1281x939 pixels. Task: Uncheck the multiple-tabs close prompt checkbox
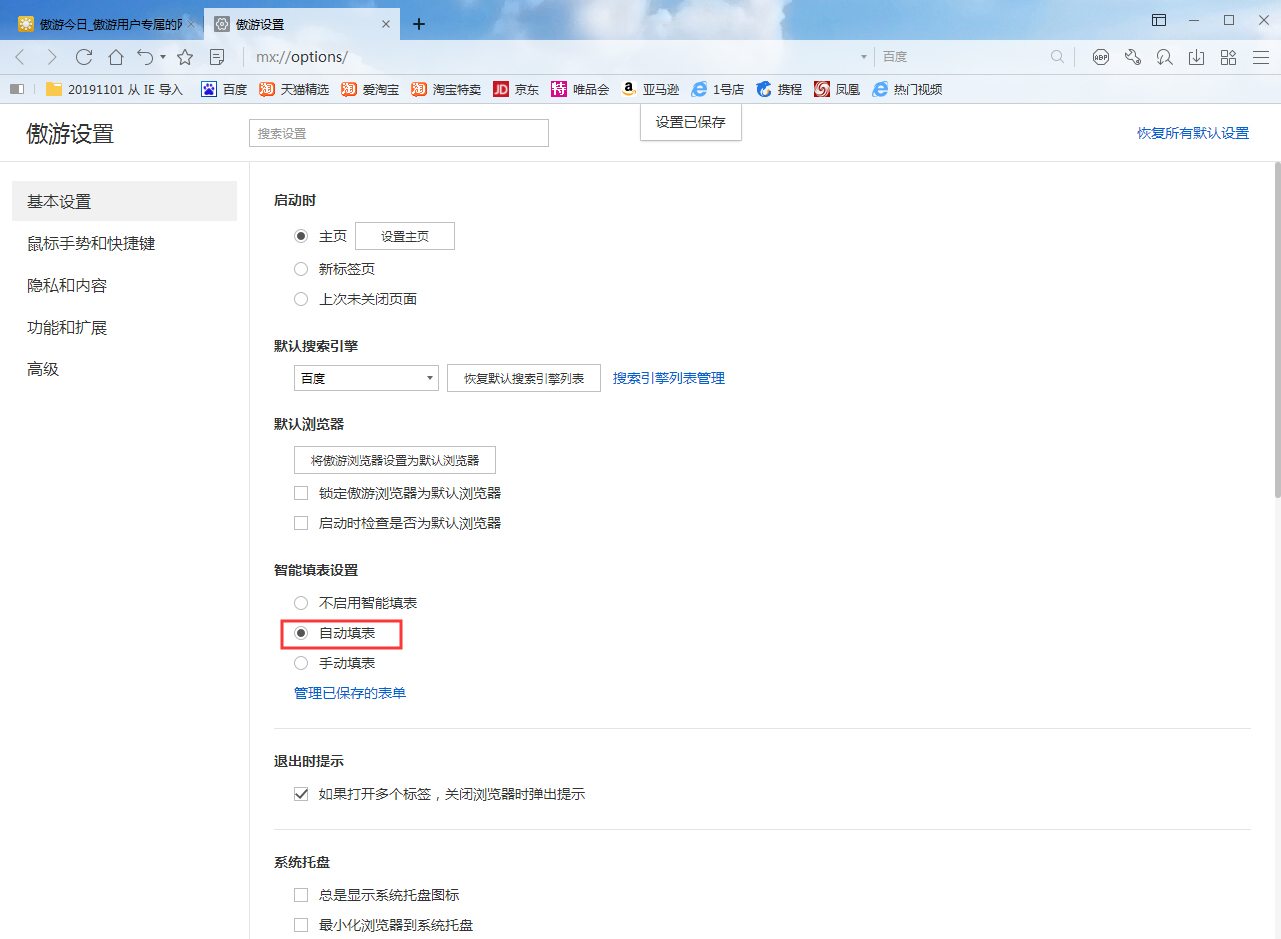tap(301, 794)
